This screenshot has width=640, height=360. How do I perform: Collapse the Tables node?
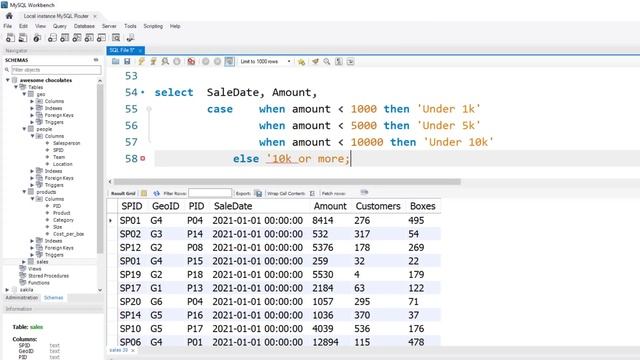(x=16, y=87)
